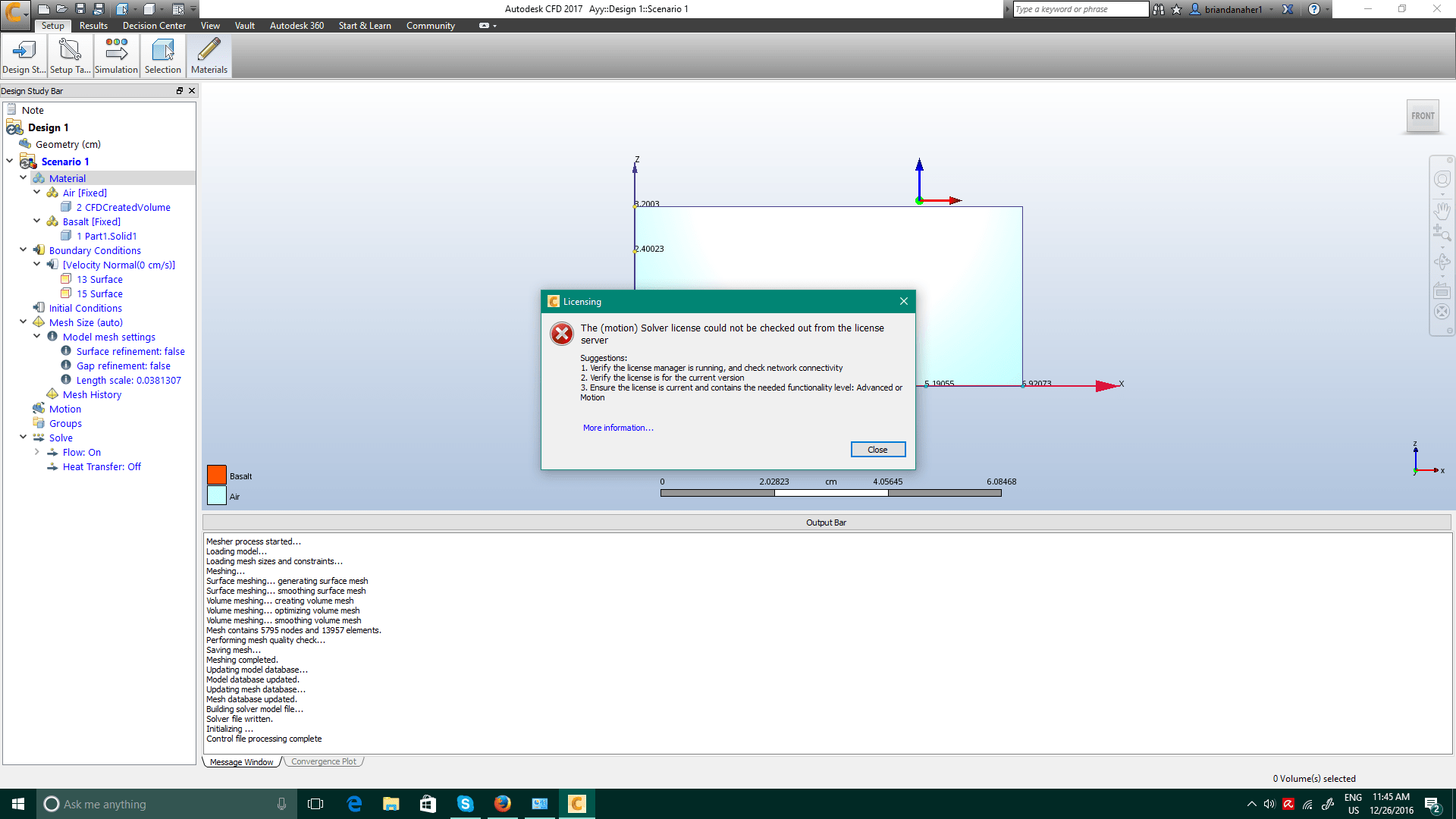This screenshot has height=819, width=1456.
Task: Click the New file quick-access icon
Action: pyautogui.click(x=44, y=9)
